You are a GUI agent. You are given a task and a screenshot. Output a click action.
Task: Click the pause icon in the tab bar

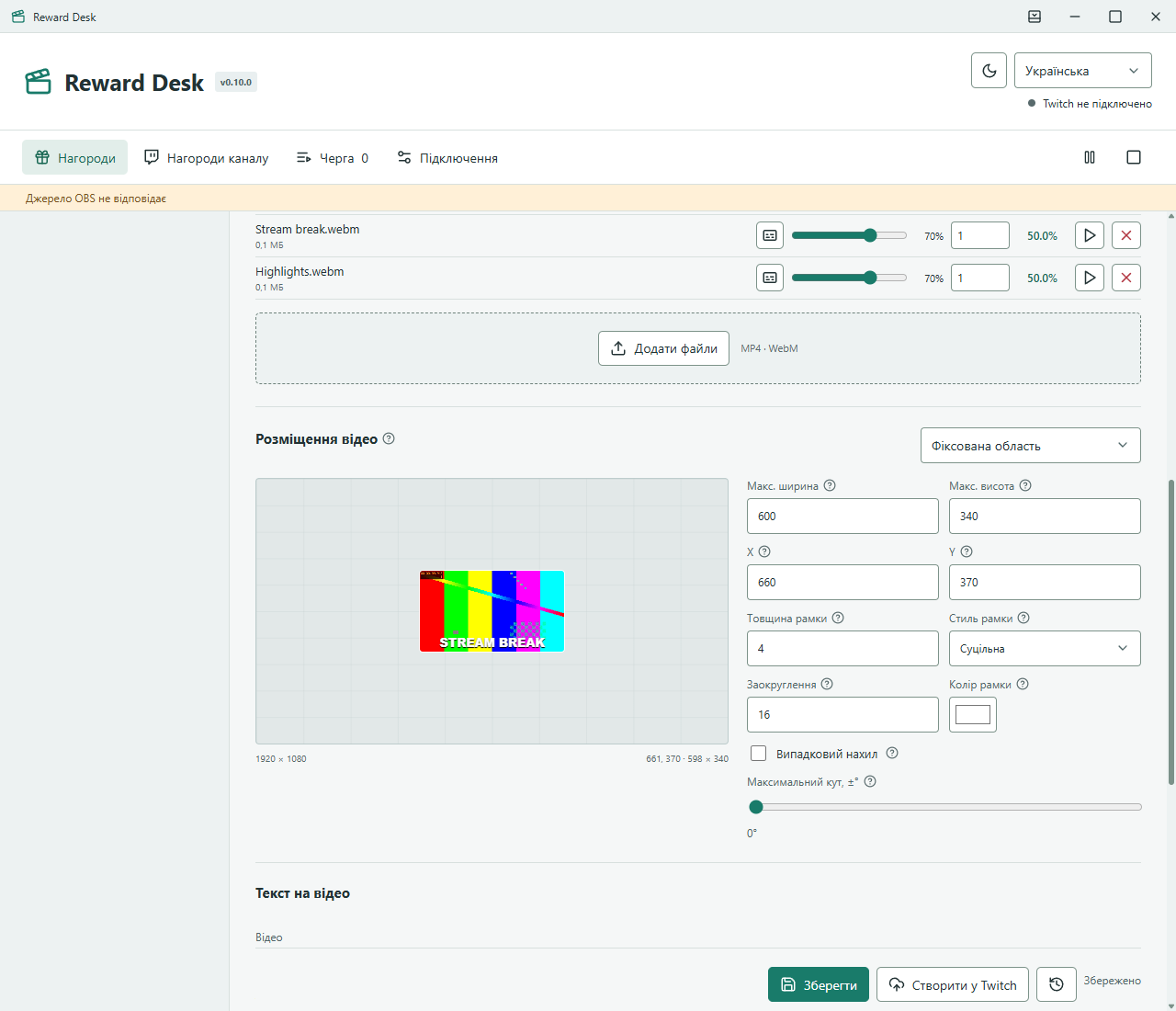click(x=1090, y=157)
